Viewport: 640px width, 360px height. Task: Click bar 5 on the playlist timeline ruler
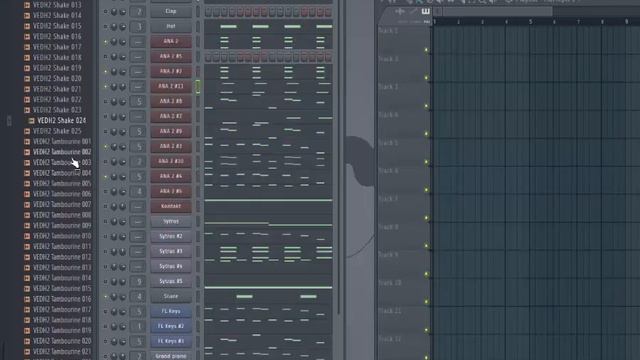click(531, 21)
